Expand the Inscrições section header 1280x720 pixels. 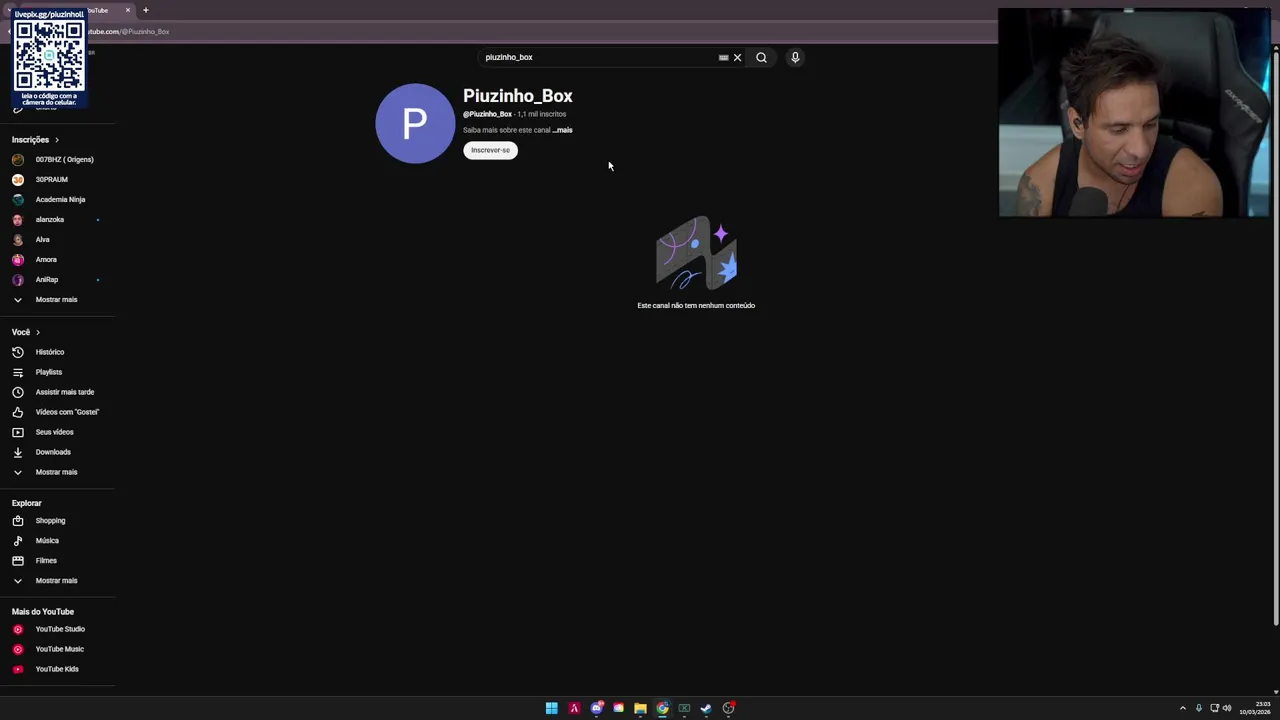35,140
